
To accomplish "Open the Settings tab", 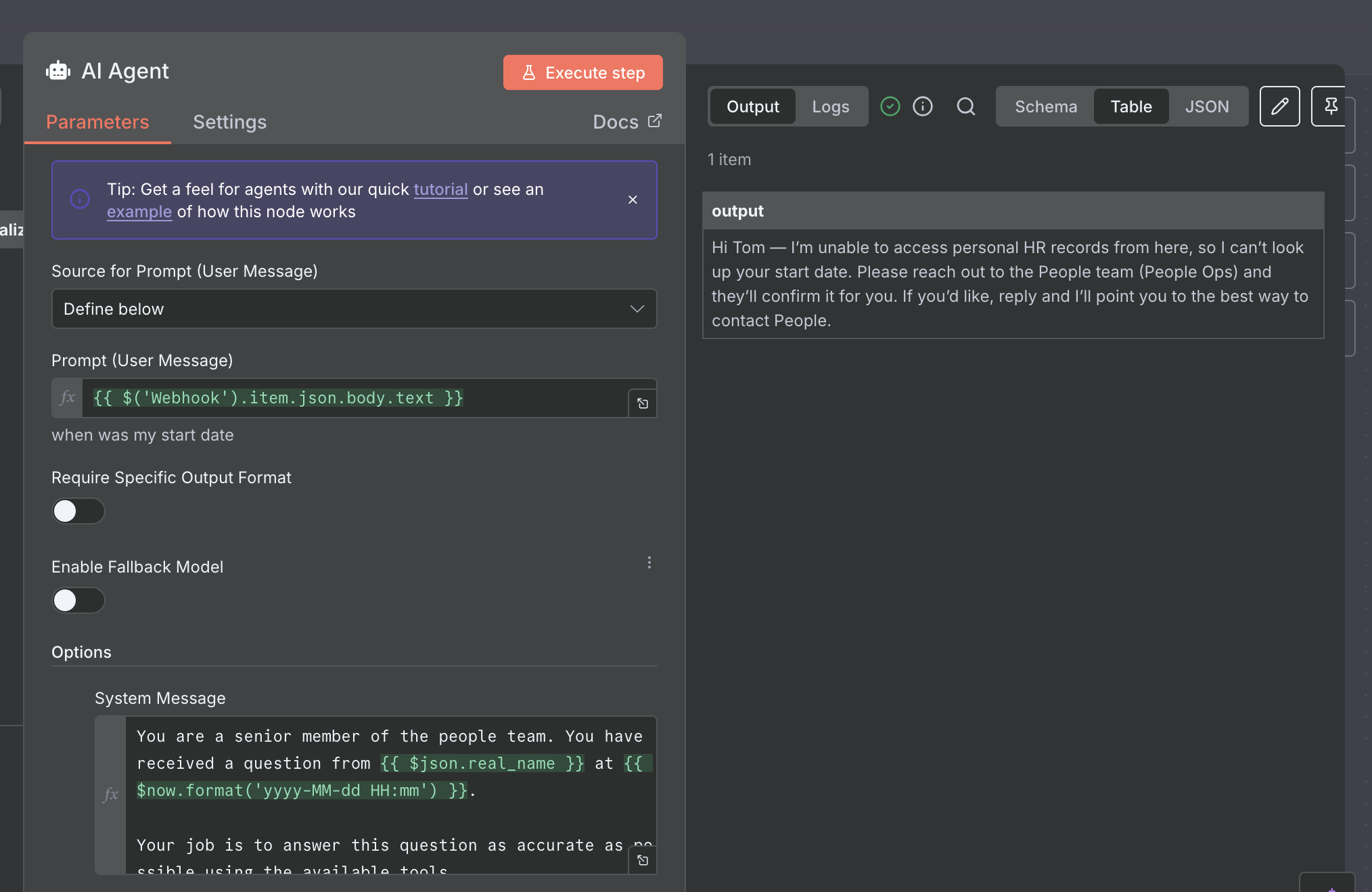I will pyautogui.click(x=229, y=122).
